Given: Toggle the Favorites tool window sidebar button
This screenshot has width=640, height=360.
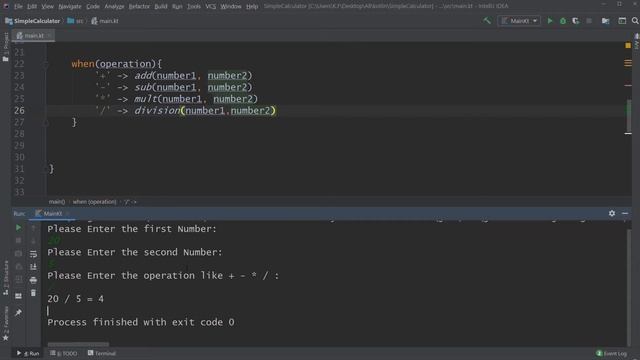Looking at the screenshot, I should 5,324.
